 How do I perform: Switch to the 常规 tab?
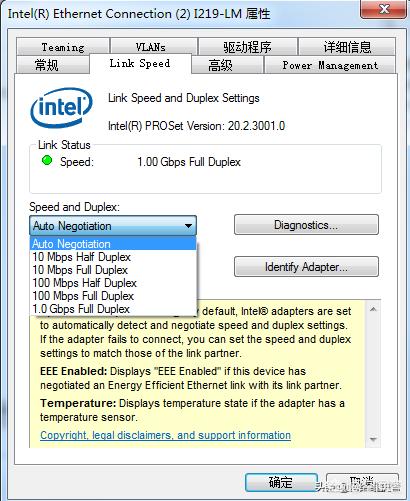(x=53, y=65)
